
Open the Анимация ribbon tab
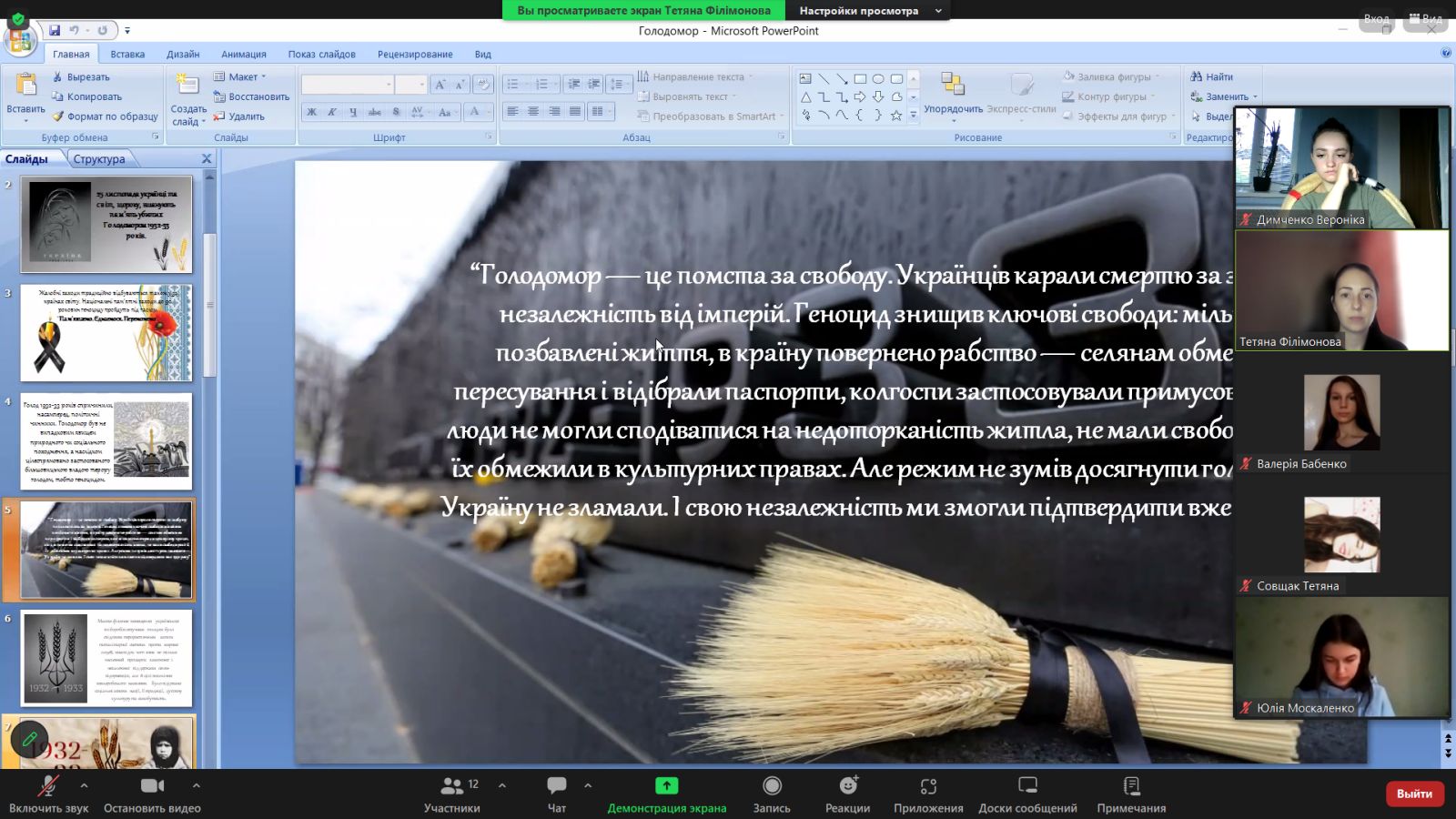(x=243, y=55)
